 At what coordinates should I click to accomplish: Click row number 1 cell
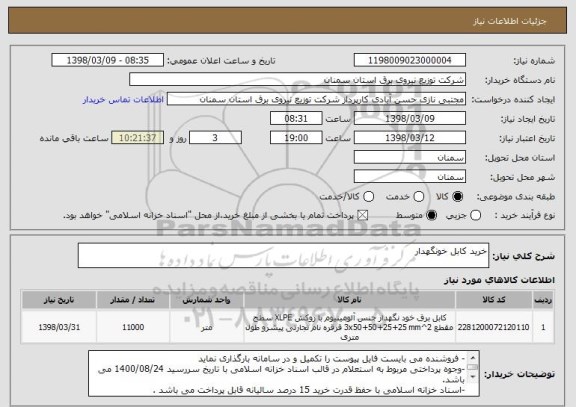543,327
